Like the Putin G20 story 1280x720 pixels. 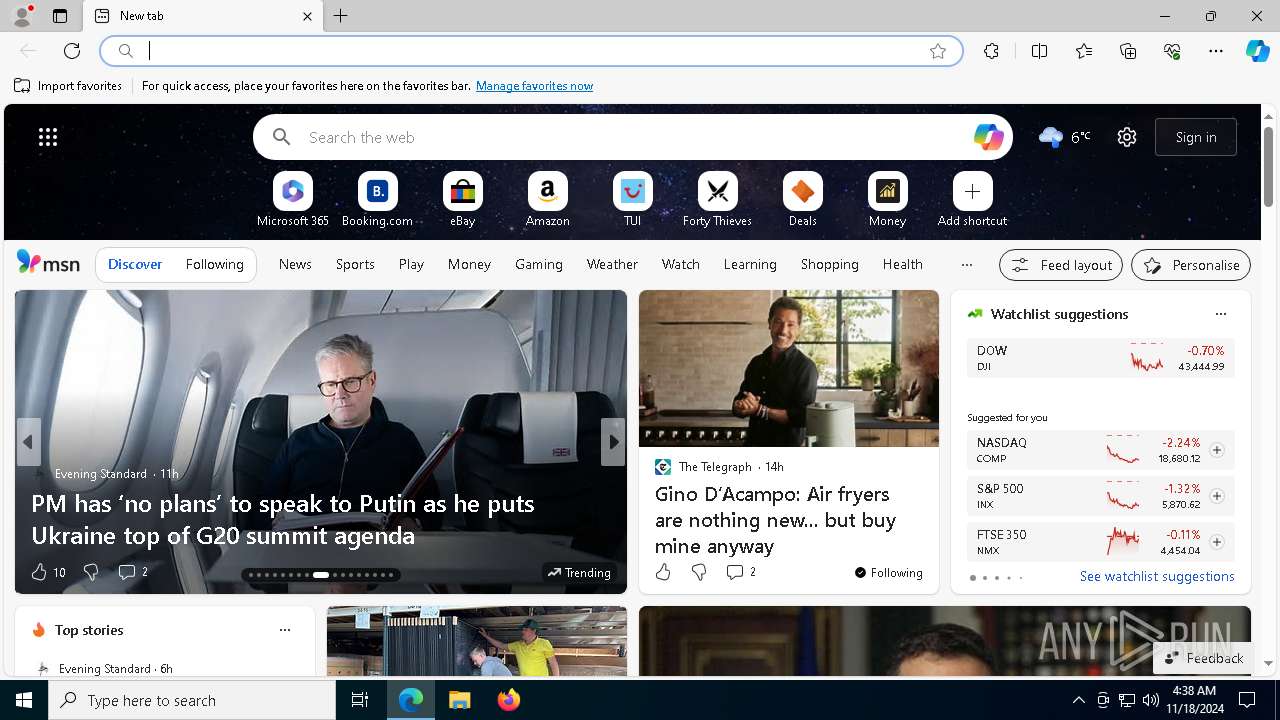click(x=48, y=572)
